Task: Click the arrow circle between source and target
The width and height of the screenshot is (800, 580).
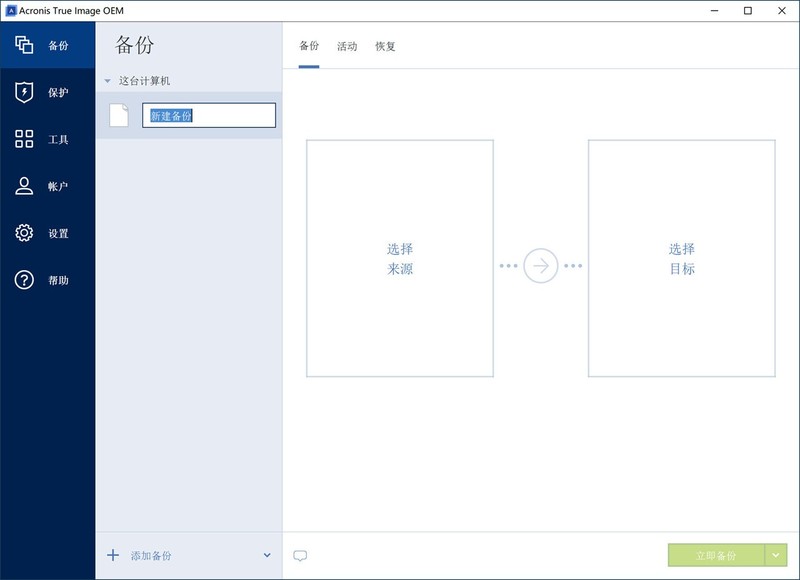Action: click(x=542, y=264)
